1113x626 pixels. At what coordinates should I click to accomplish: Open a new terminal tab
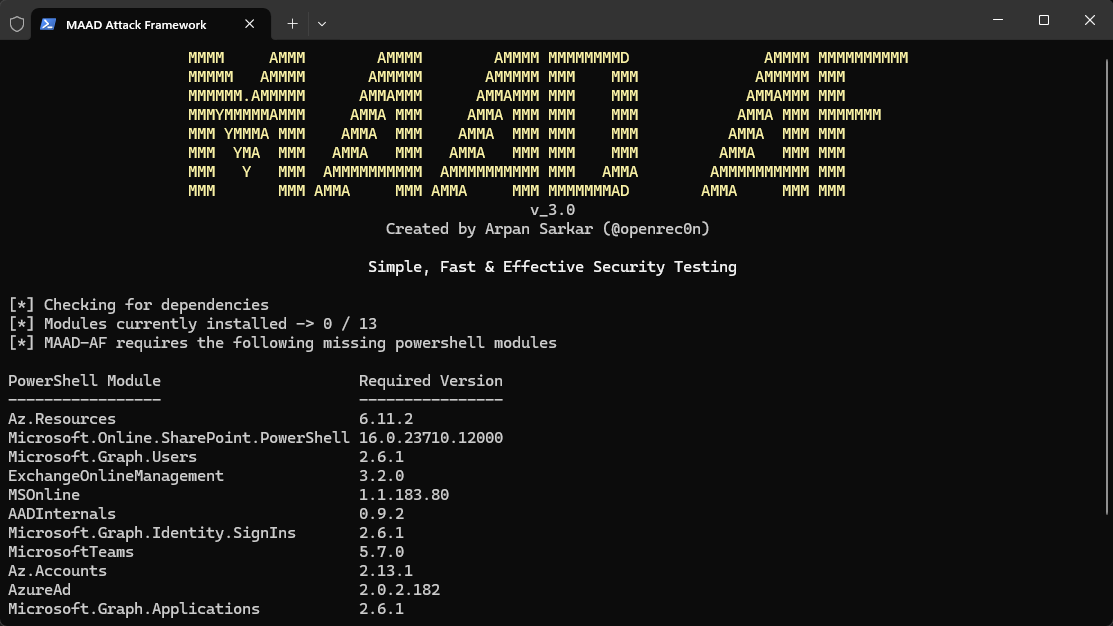(292, 24)
